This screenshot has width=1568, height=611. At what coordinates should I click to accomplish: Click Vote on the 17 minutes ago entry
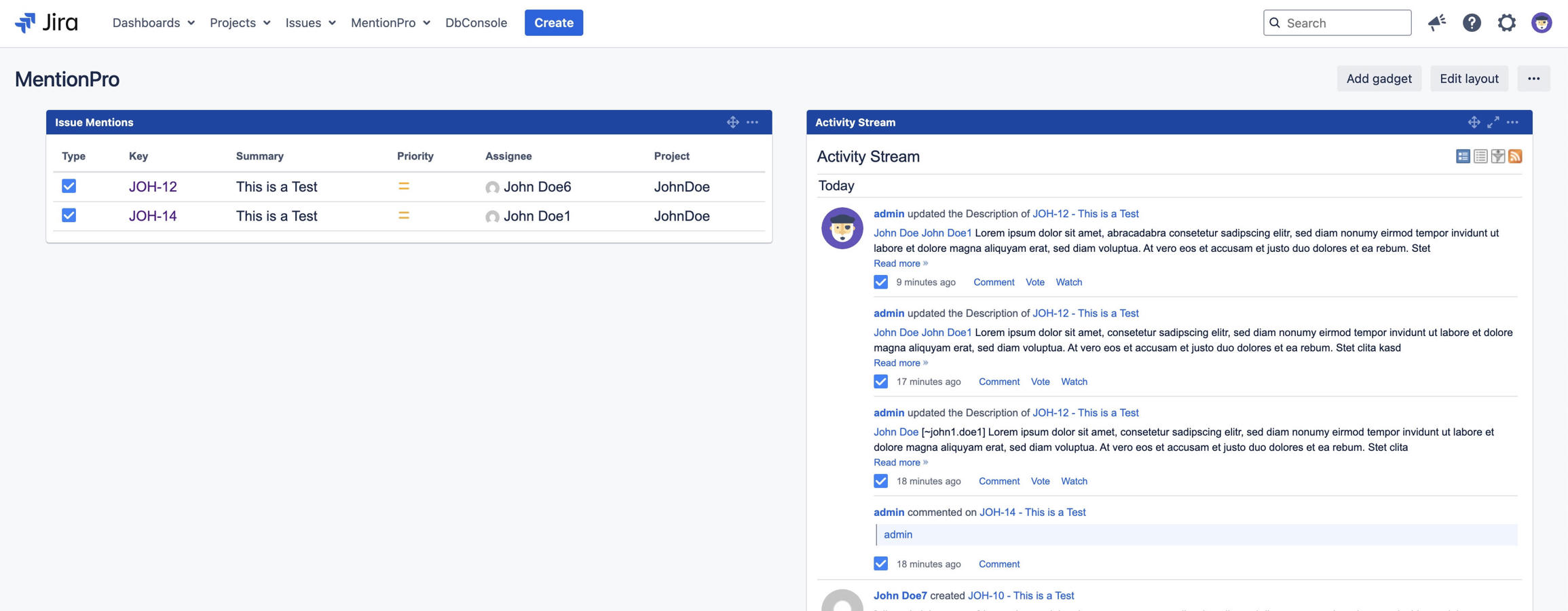[1040, 382]
